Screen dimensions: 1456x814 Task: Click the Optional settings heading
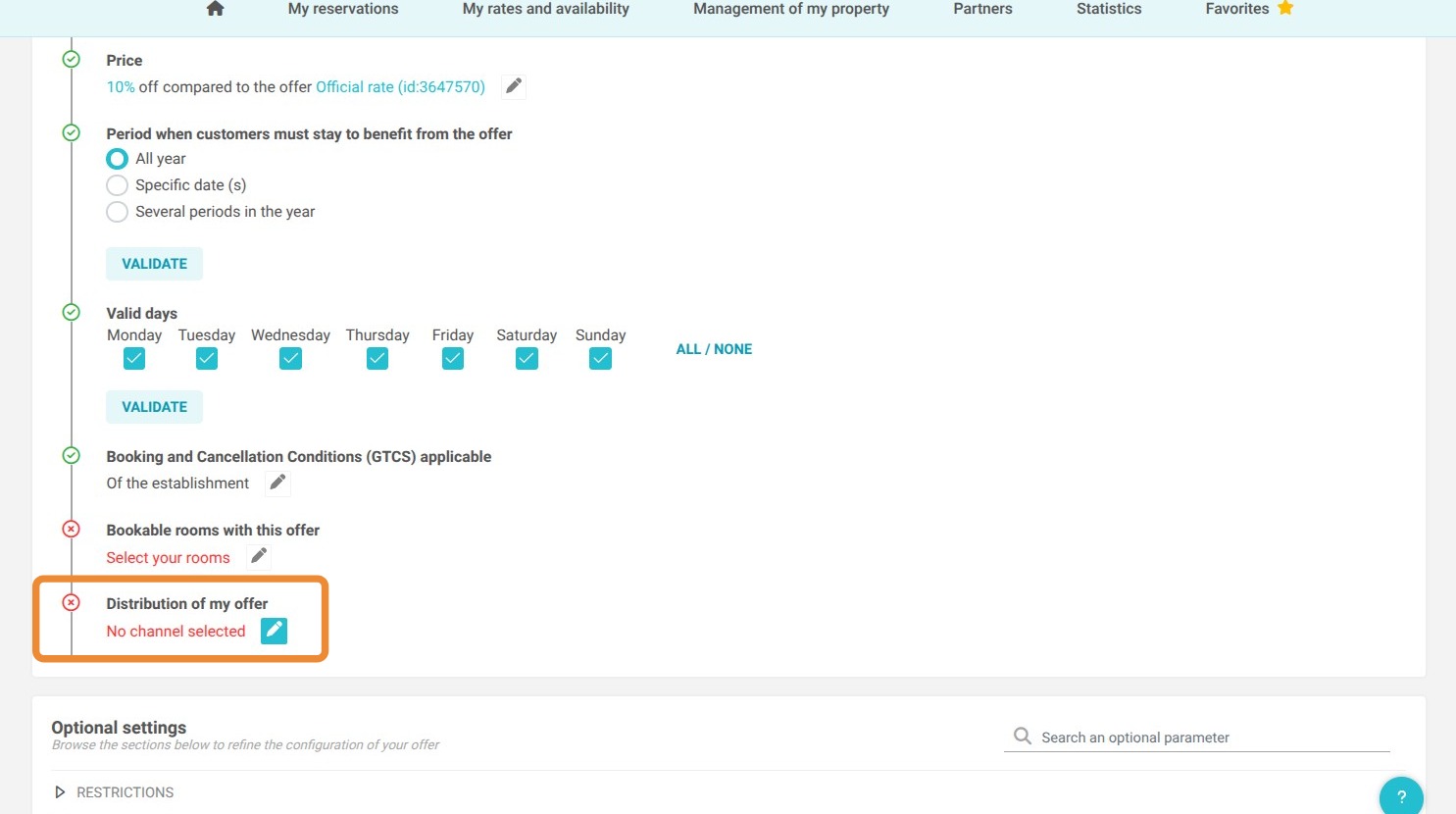pos(119,727)
